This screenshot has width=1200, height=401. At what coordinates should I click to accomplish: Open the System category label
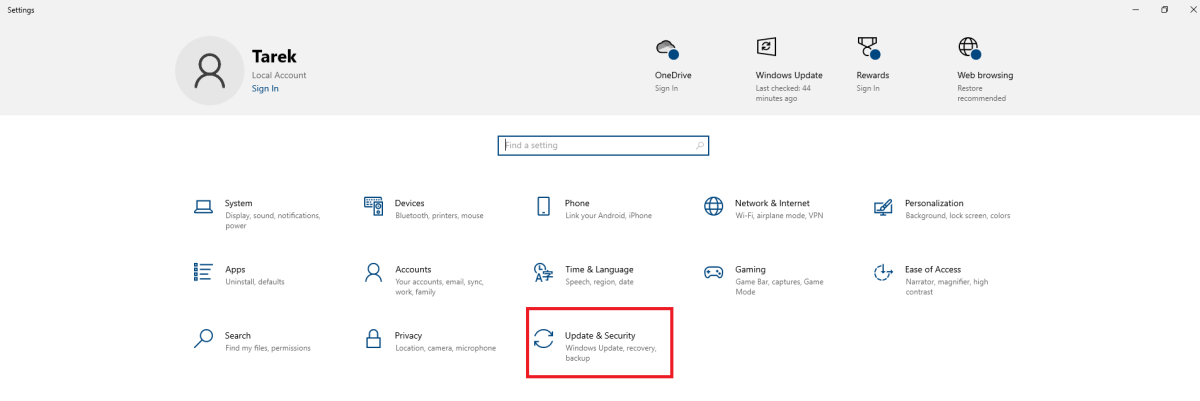click(x=239, y=203)
